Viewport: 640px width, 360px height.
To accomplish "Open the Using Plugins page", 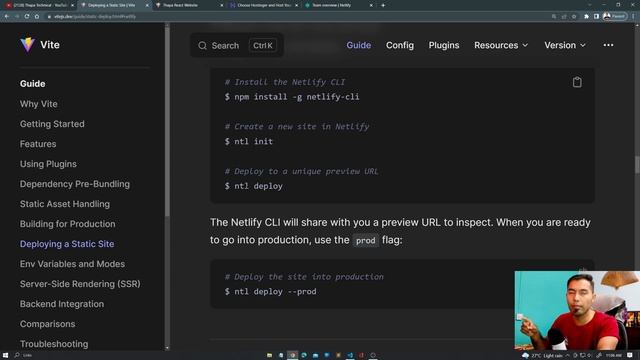I will click(48, 164).
